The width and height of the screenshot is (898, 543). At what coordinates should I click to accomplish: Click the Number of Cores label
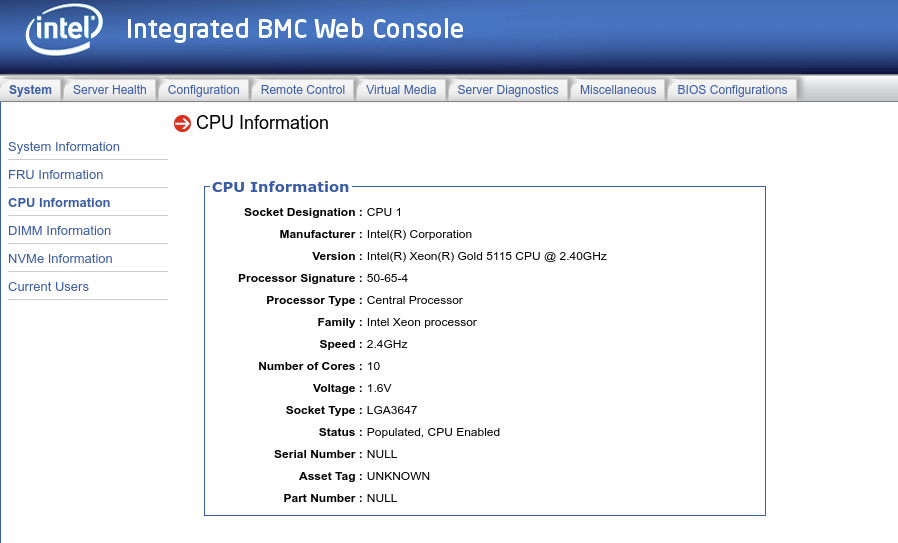306,366
